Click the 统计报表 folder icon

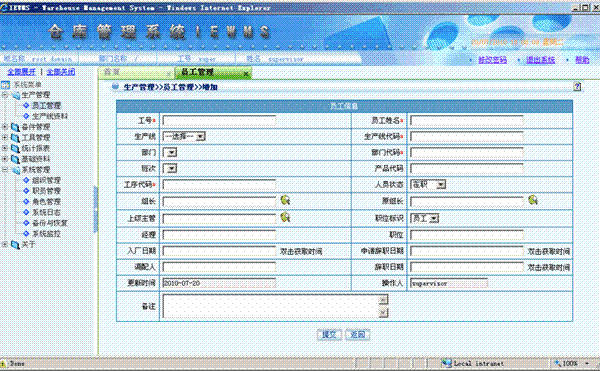point(15,148)
